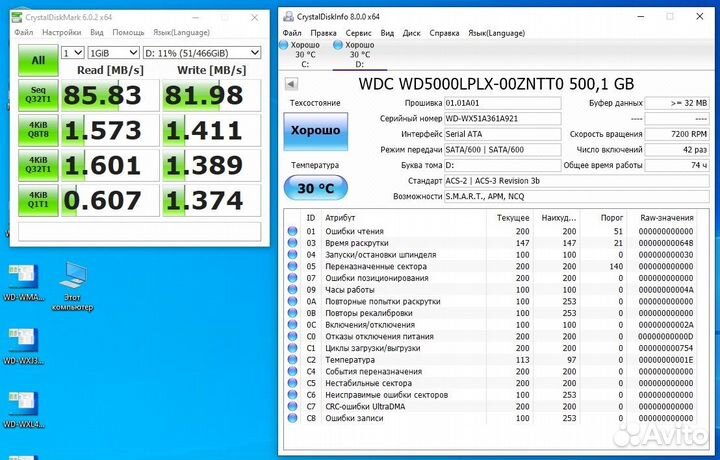Click the WDC WD5000LPLX-00ZNTT0 disk title

[496, 84]
